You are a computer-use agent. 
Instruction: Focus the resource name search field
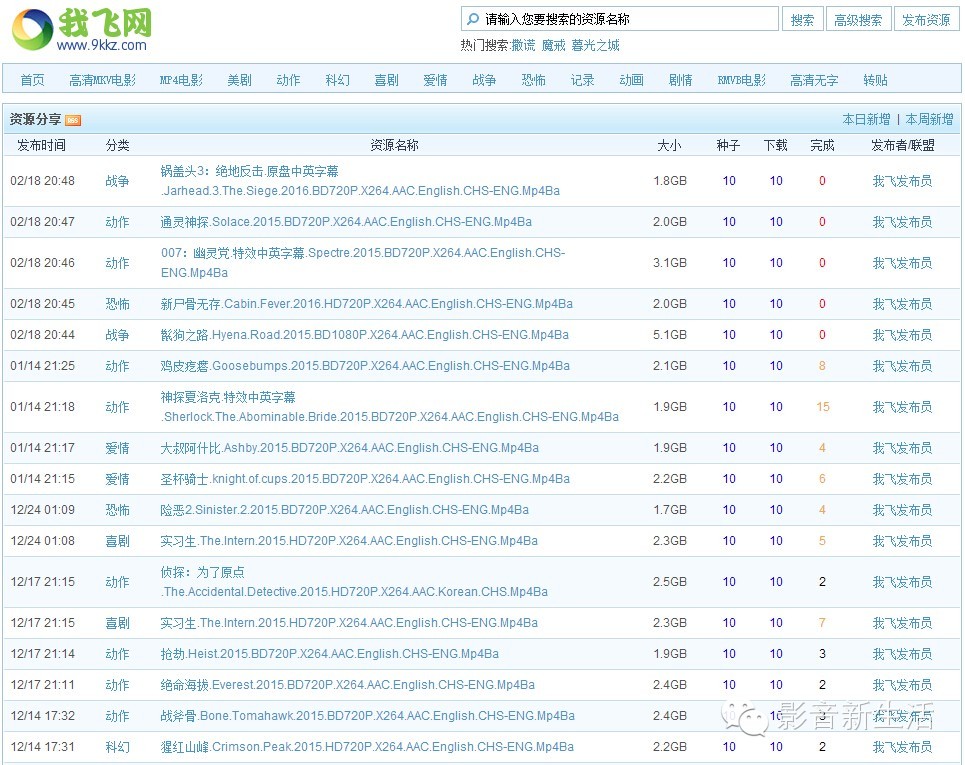point(628,19)
